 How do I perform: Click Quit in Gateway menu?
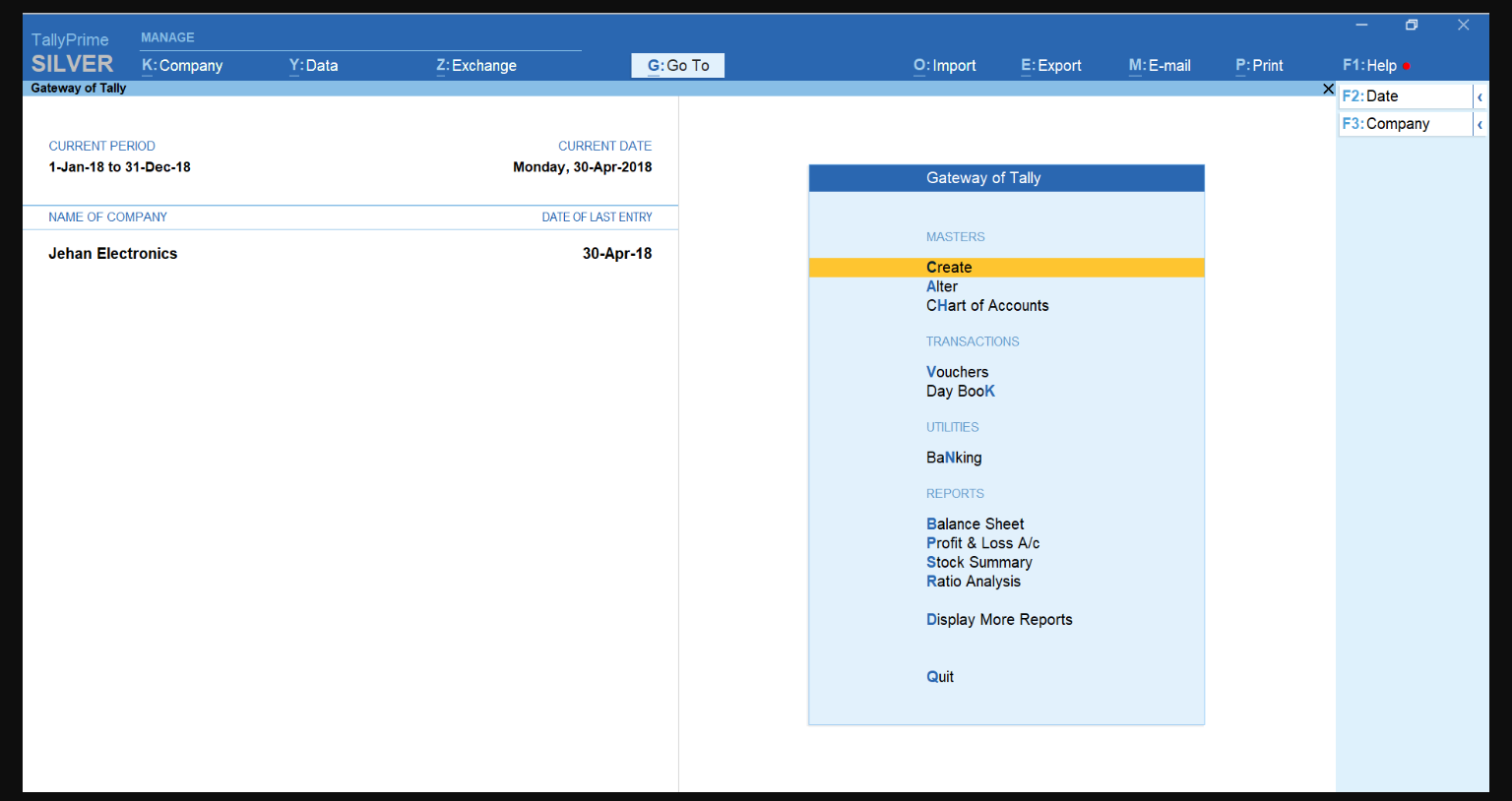(939, 677)
